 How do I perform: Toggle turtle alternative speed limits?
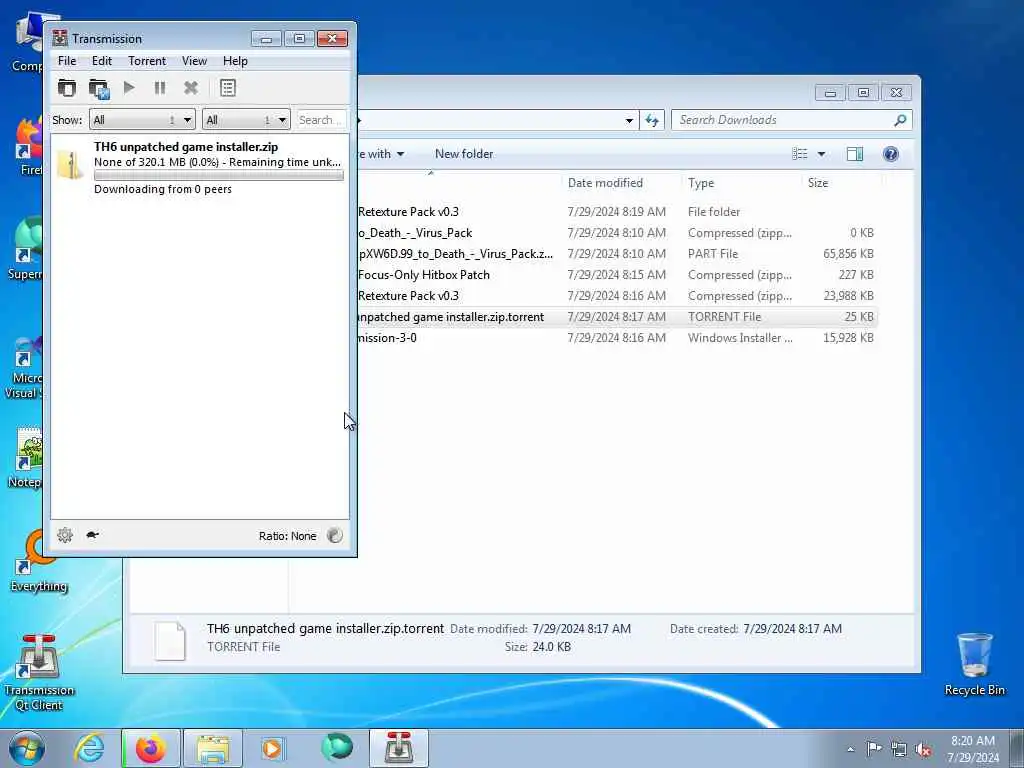pos(92,535)
